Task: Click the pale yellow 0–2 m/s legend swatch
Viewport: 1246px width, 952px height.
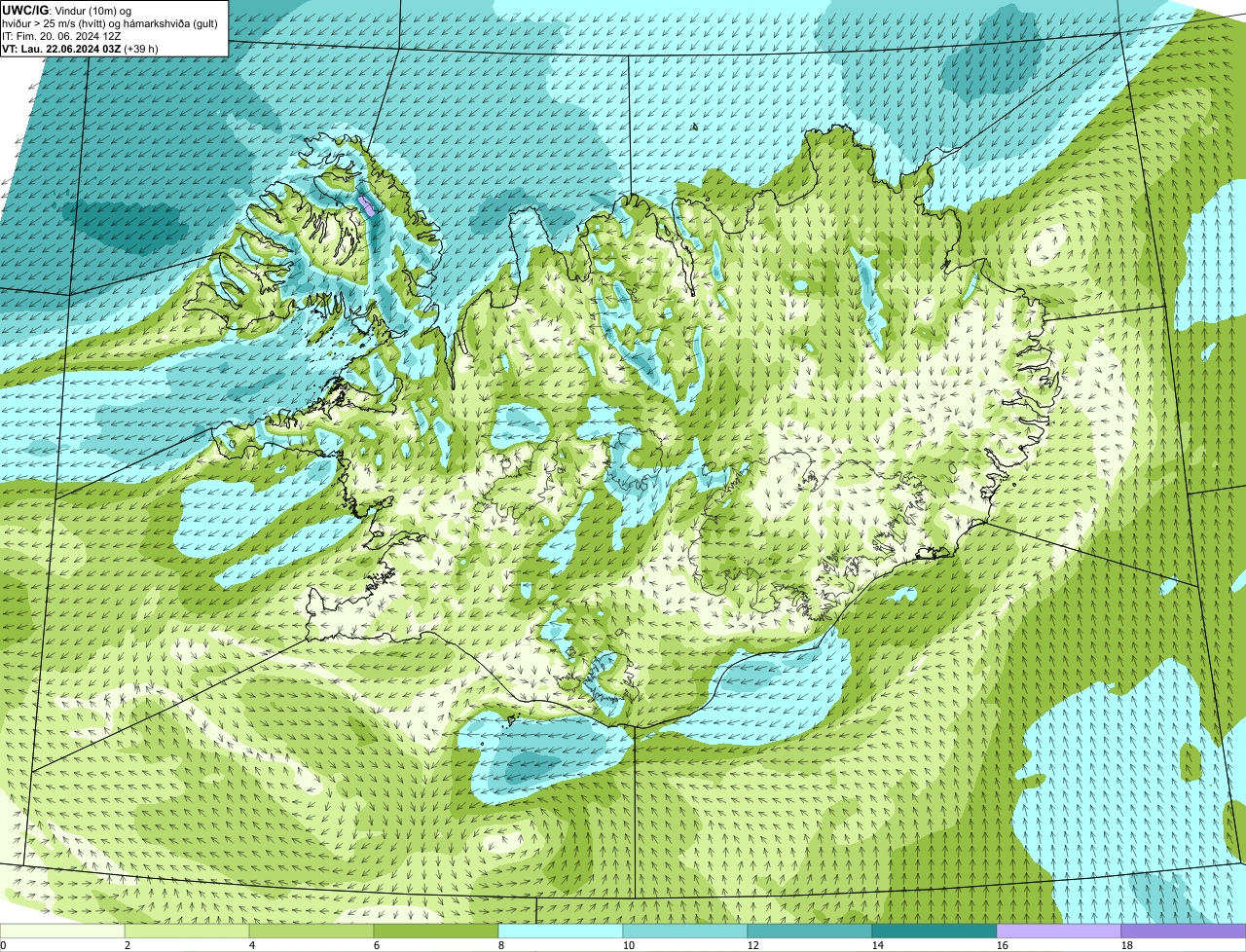Action: [62, 932]
